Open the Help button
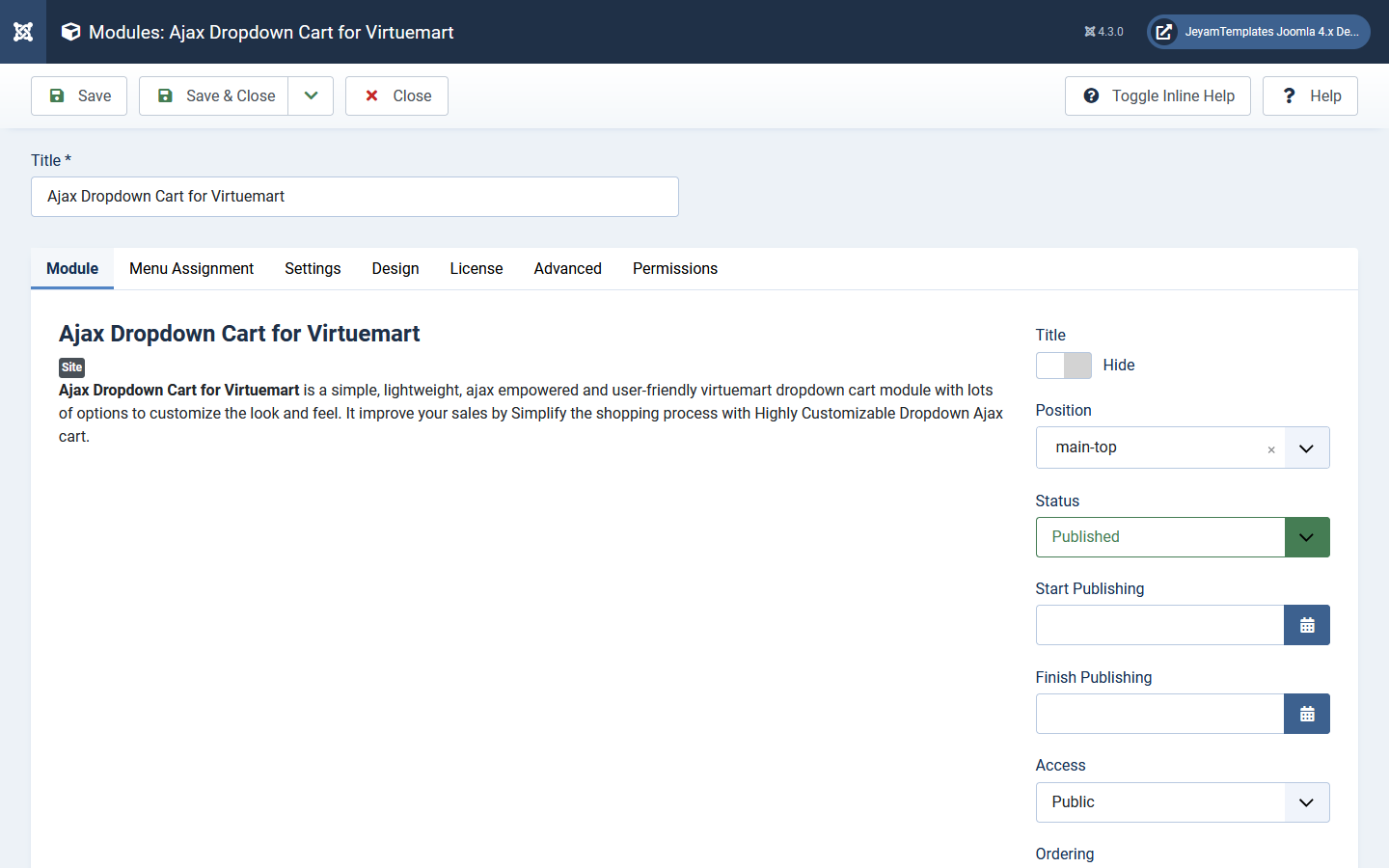Image resolution: width=1389 pixels, height=868 pixels. coord(1310,95)
